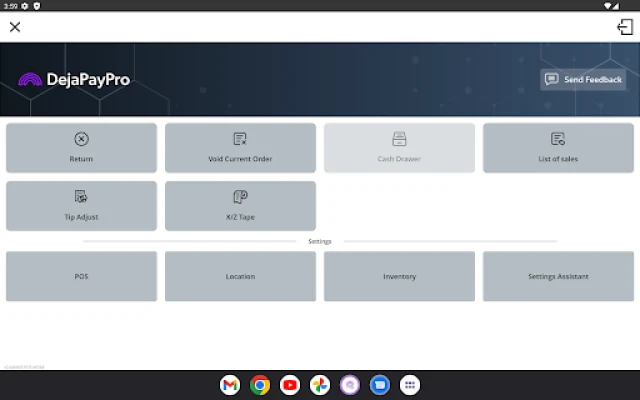The image size is (640, 400).
Task: Open the X/Z Tape tile
Action: 240,206
